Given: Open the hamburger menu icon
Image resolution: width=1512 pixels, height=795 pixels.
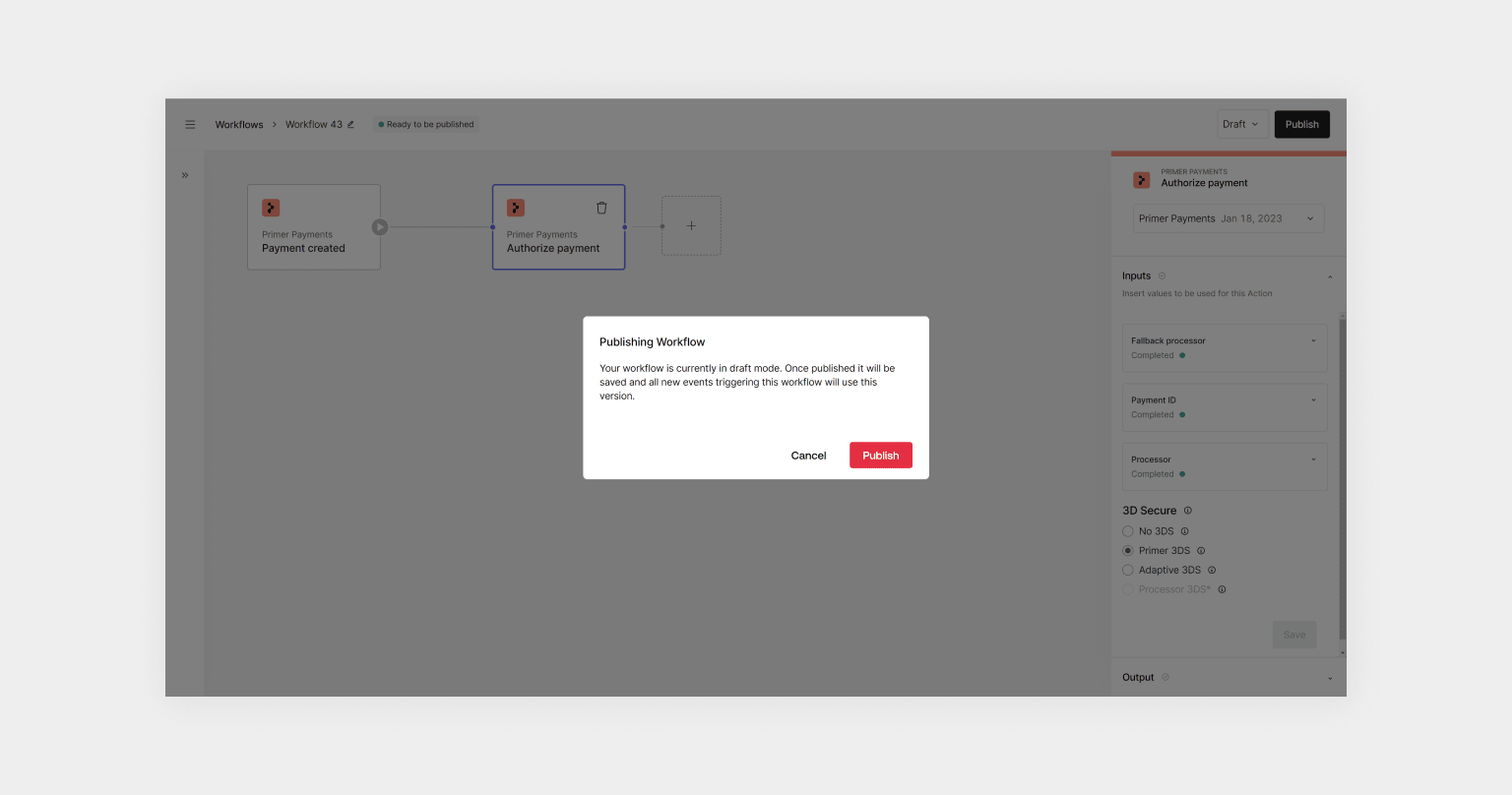Looking at the screenshot, I should pos(190,124).
